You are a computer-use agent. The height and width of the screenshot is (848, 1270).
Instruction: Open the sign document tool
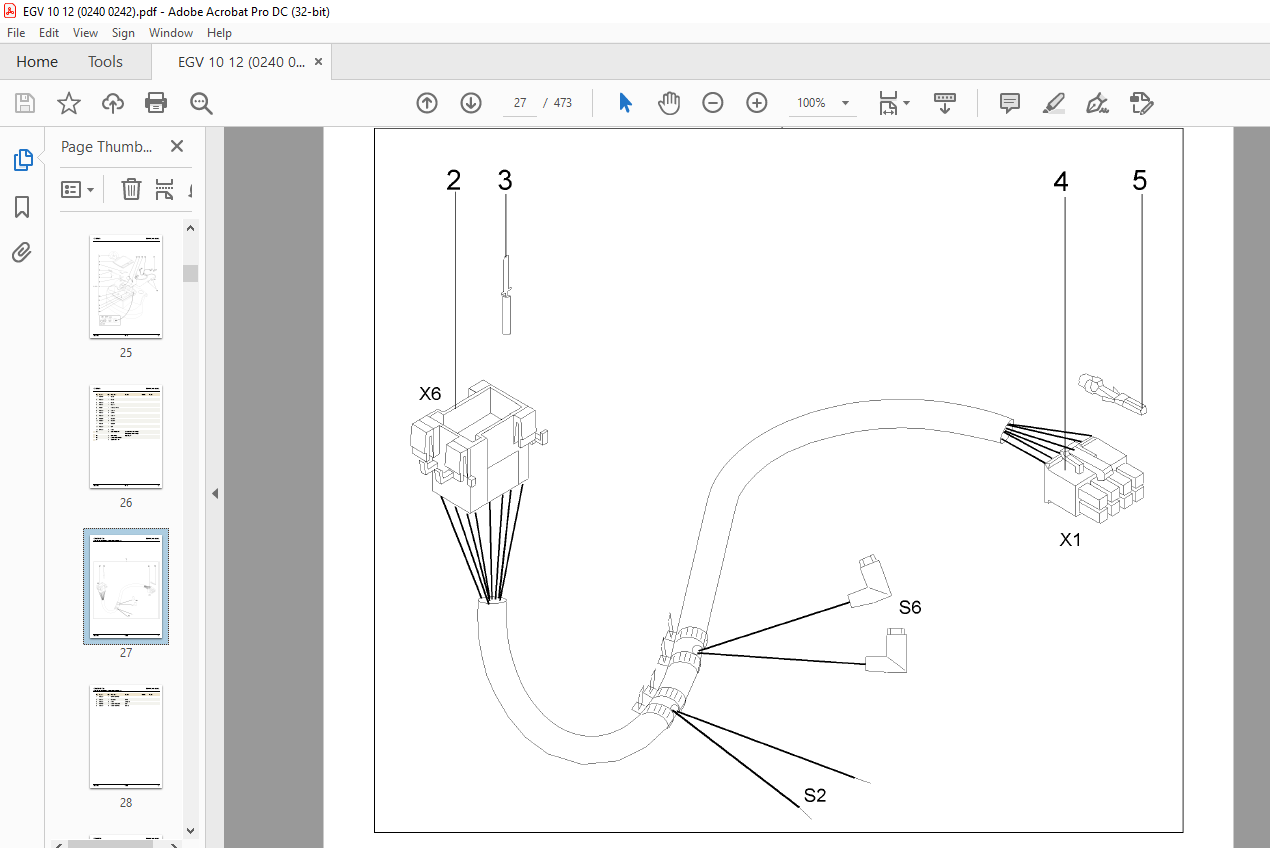(1097, 103)
